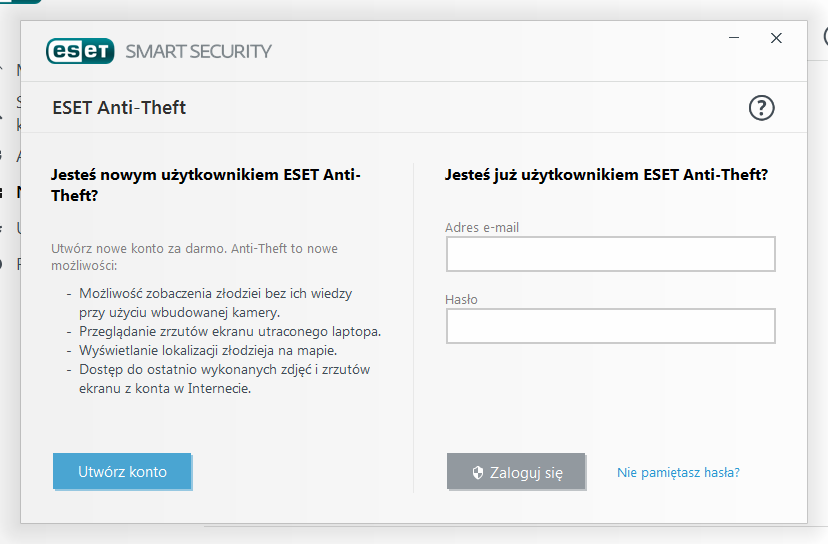828x544 pixels.
Task: Click the Jesteś nowym użytkownikiem heading
Action: (x=206, y=185)
